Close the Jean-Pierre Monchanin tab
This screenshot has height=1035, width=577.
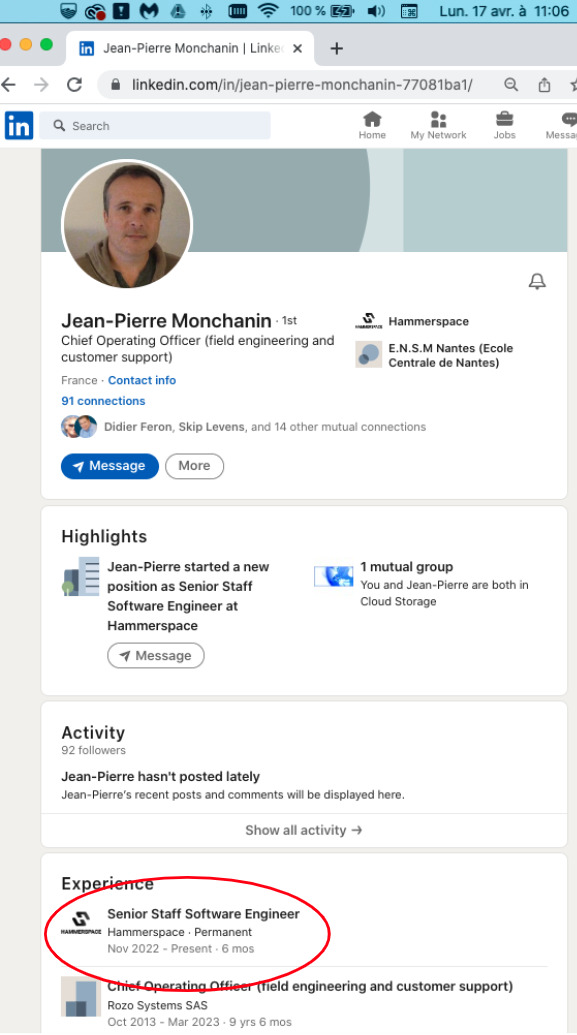[x=297, y=48]
